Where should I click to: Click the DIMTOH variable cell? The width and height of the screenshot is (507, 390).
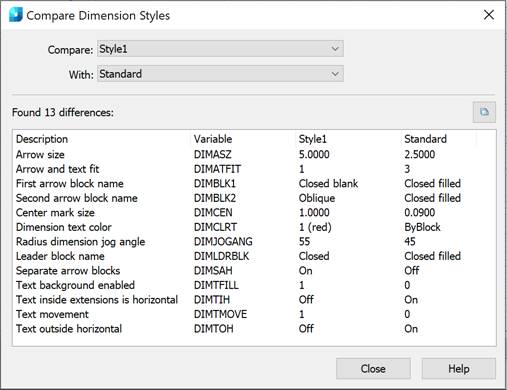click(x=213, y=329)
